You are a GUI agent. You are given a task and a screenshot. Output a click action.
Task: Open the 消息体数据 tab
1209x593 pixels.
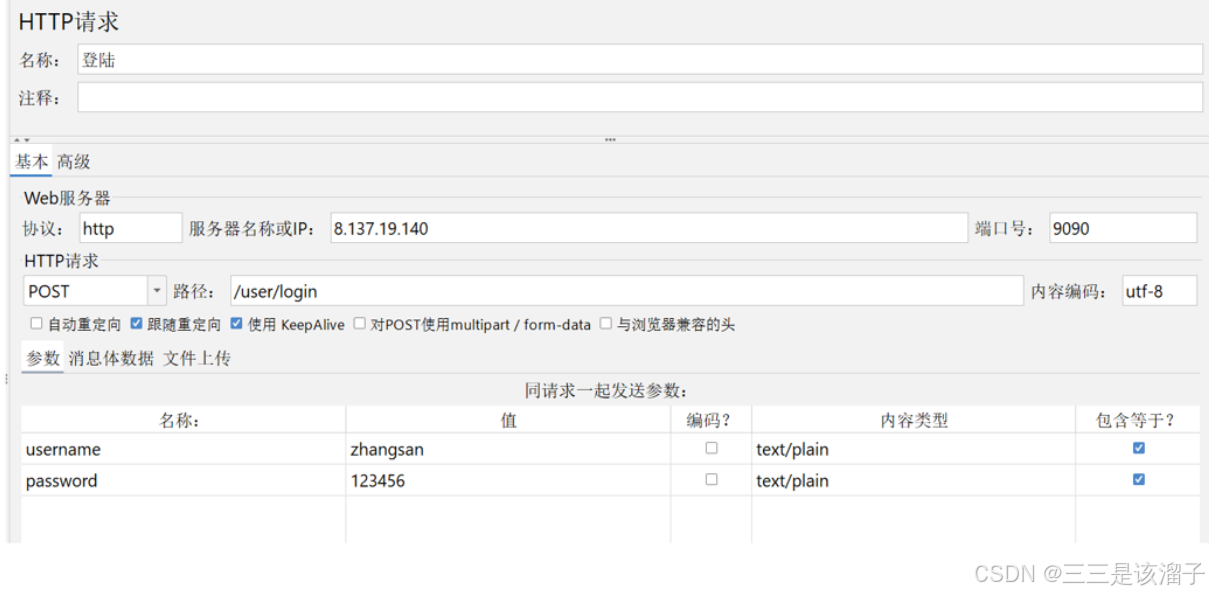tap(111, 358)
